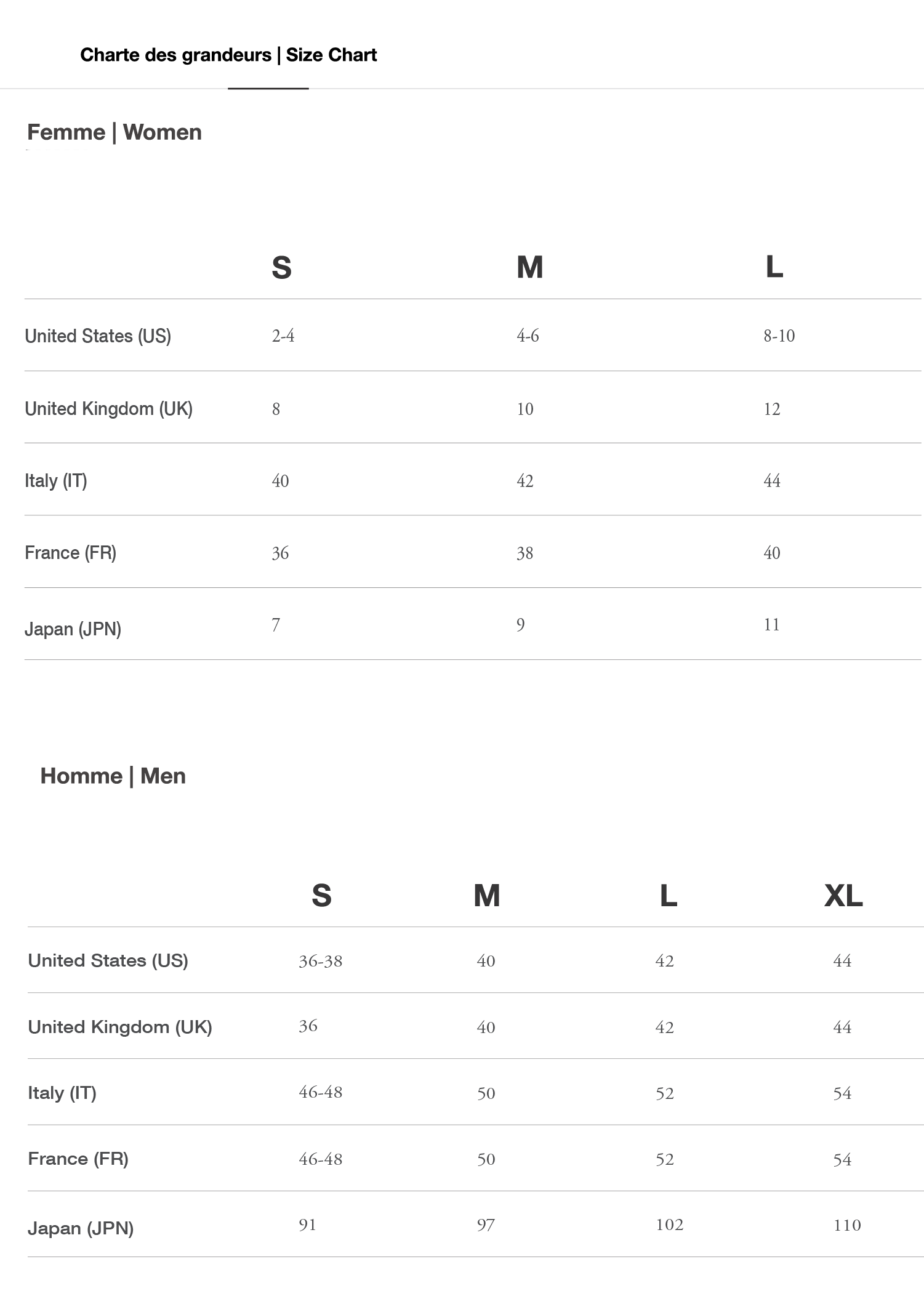The image size is (924, 1299).
Task: Click the Femme | Women section heading
Action: tap(114, 132)
